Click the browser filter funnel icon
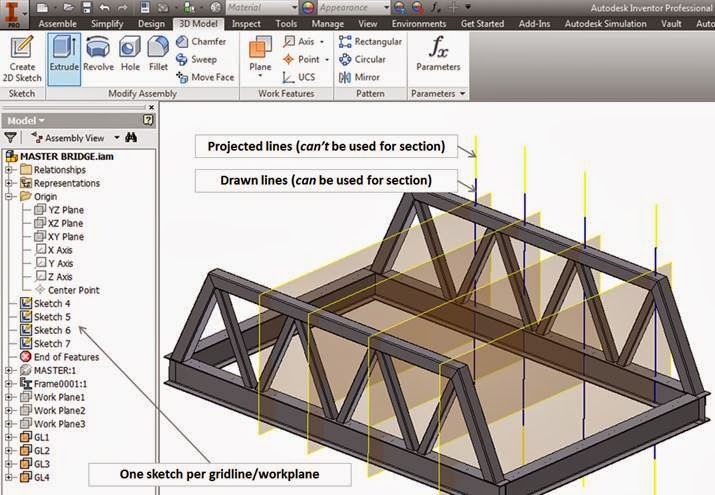This screenshot has height=495, width=715. (10, 137)
